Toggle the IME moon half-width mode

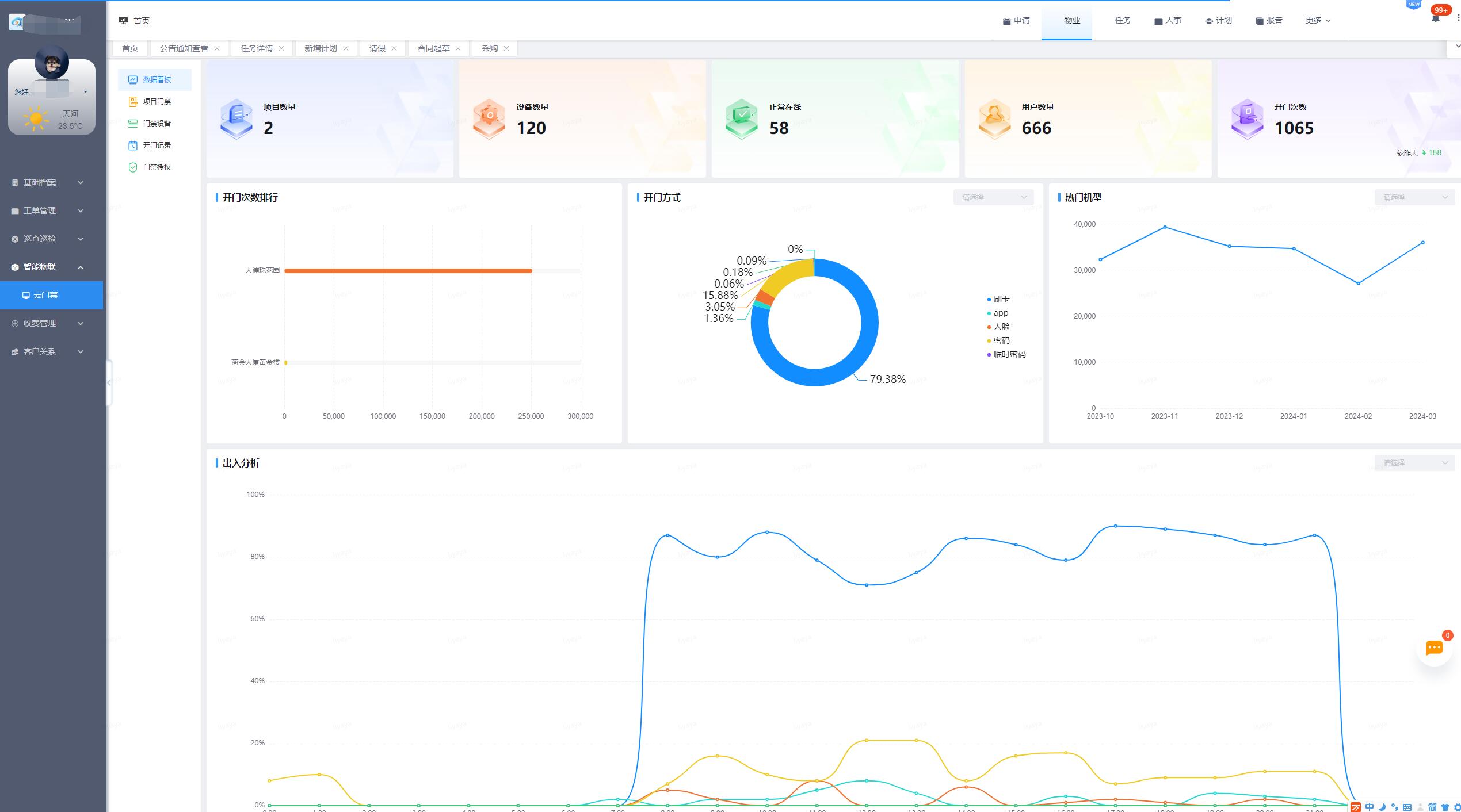1382,807
